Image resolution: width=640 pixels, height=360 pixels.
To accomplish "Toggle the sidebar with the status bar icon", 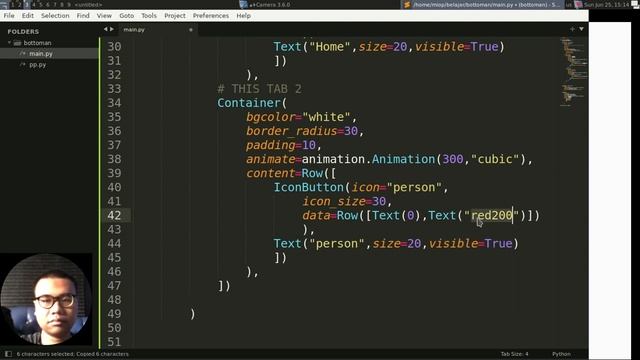I will click(x=8, y=354).
